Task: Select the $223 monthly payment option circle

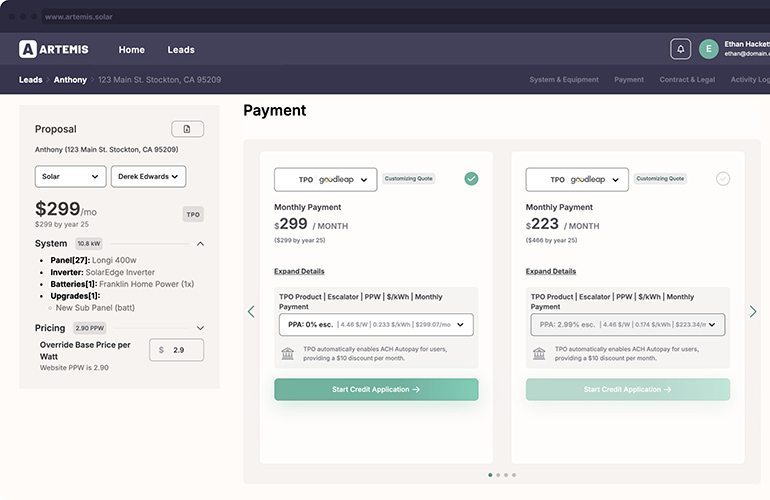Action: click(723, 179)
